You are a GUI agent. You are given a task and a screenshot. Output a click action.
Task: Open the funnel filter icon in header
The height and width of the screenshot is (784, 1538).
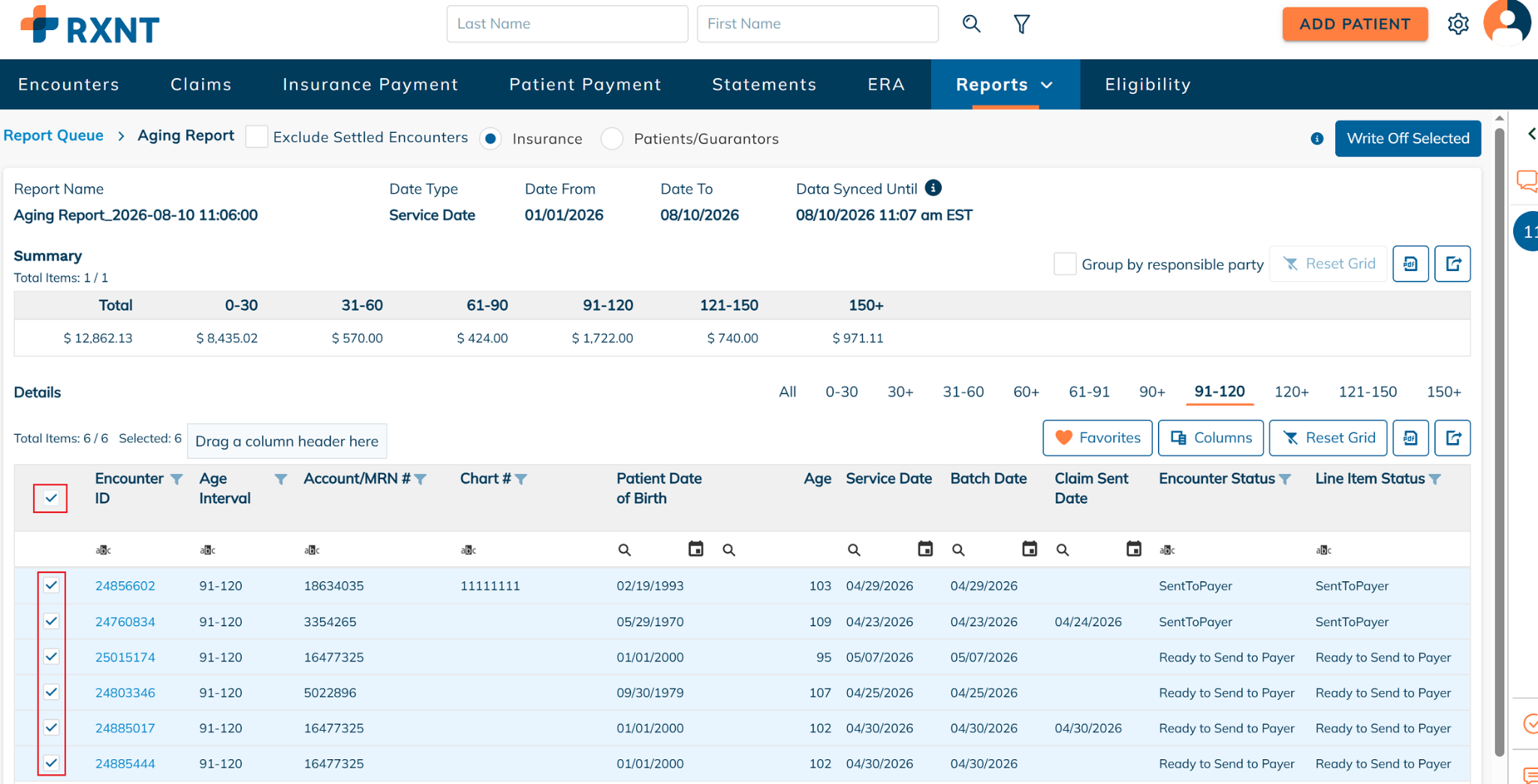(1021, 24)
